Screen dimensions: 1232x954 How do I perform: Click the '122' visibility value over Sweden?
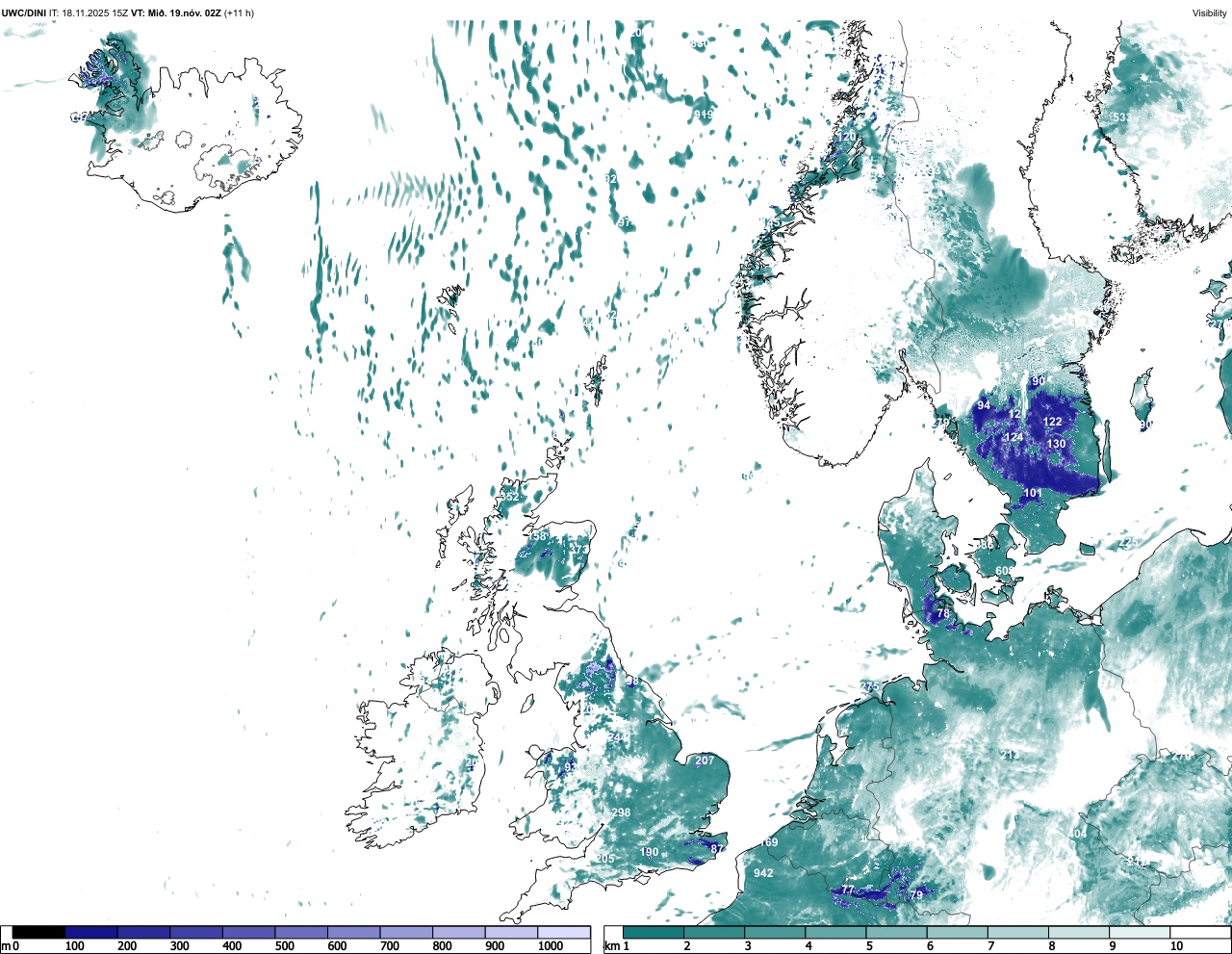pyautogui.click(x=1053, y=422)
